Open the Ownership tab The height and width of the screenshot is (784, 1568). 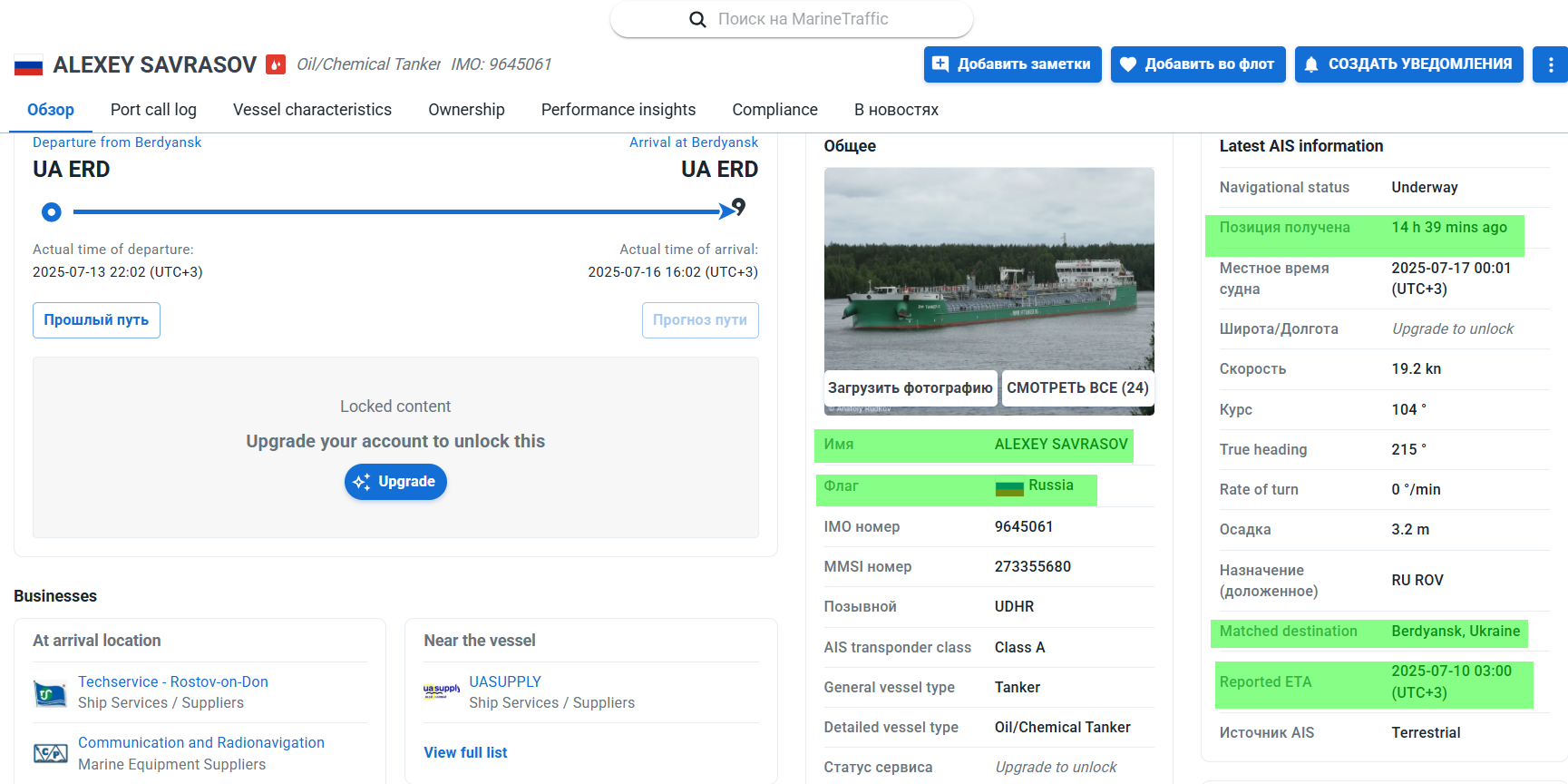click(x=466, y=110)
